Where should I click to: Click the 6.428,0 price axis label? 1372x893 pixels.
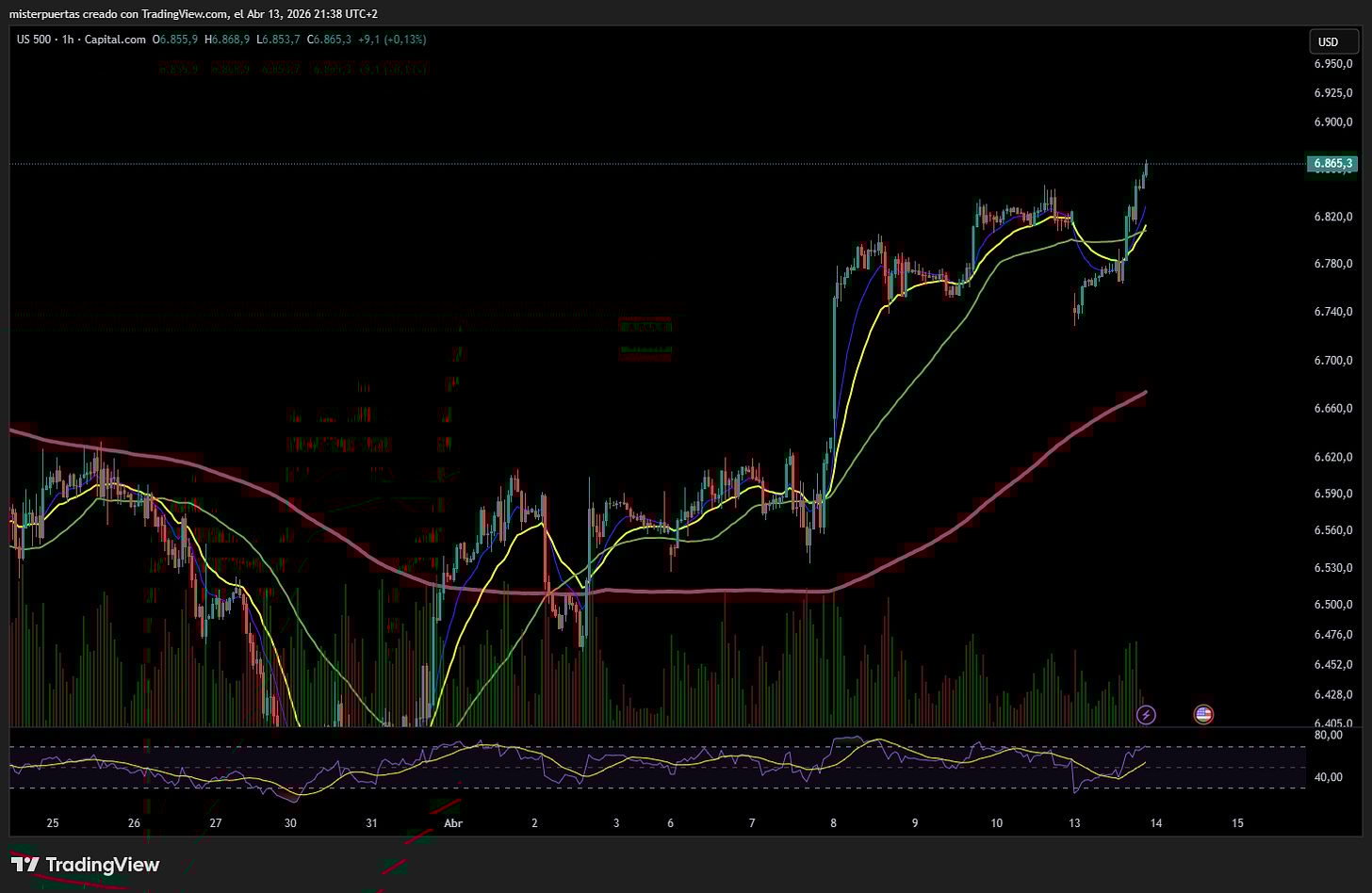click(x=1333, y=695)
